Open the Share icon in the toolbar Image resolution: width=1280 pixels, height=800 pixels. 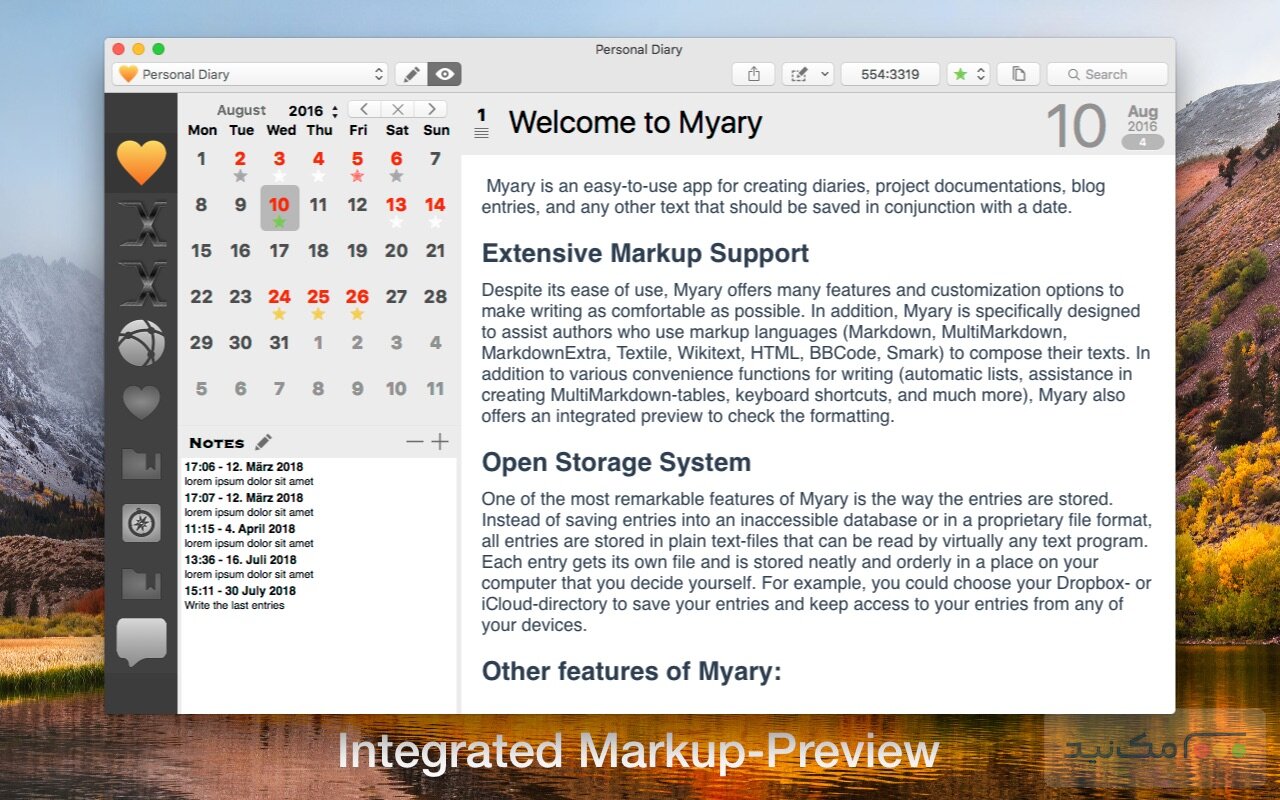[x=752, y=73]
